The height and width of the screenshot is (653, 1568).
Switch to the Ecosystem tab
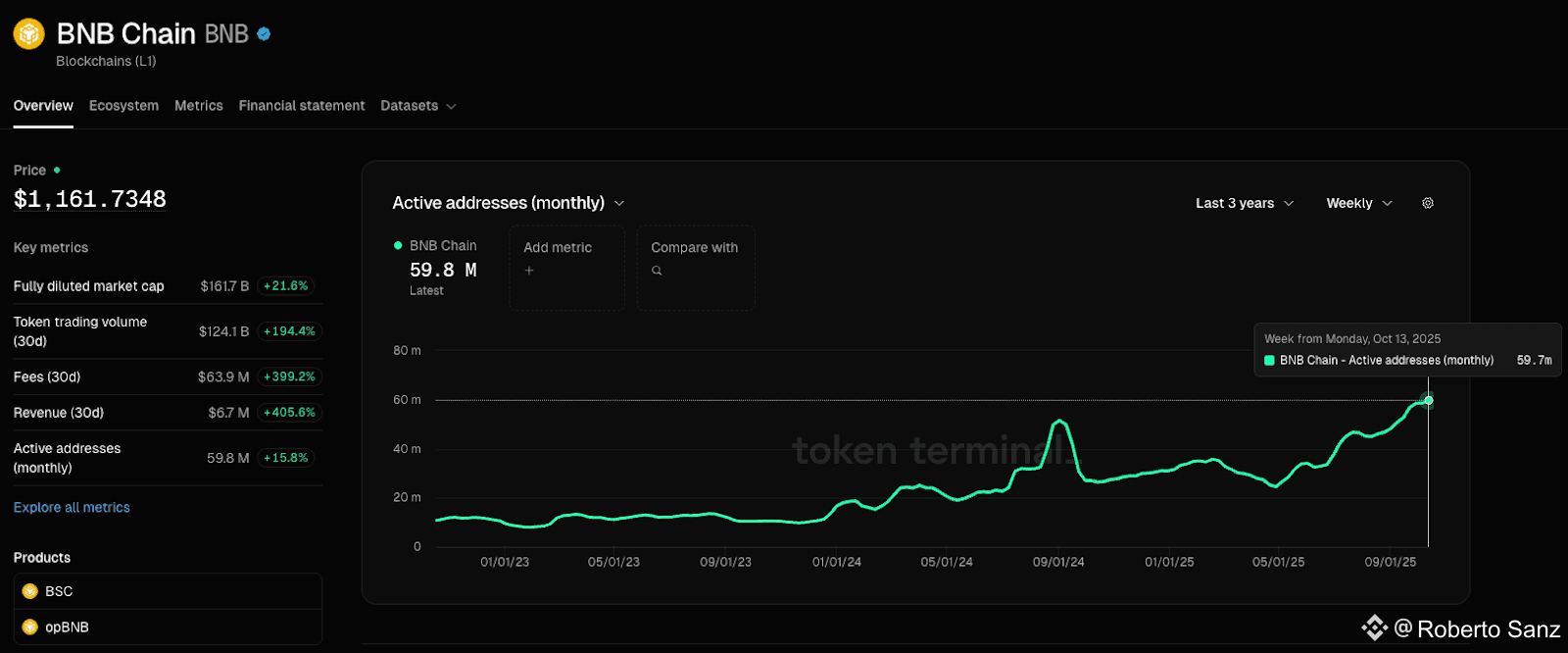pos(123,106)
